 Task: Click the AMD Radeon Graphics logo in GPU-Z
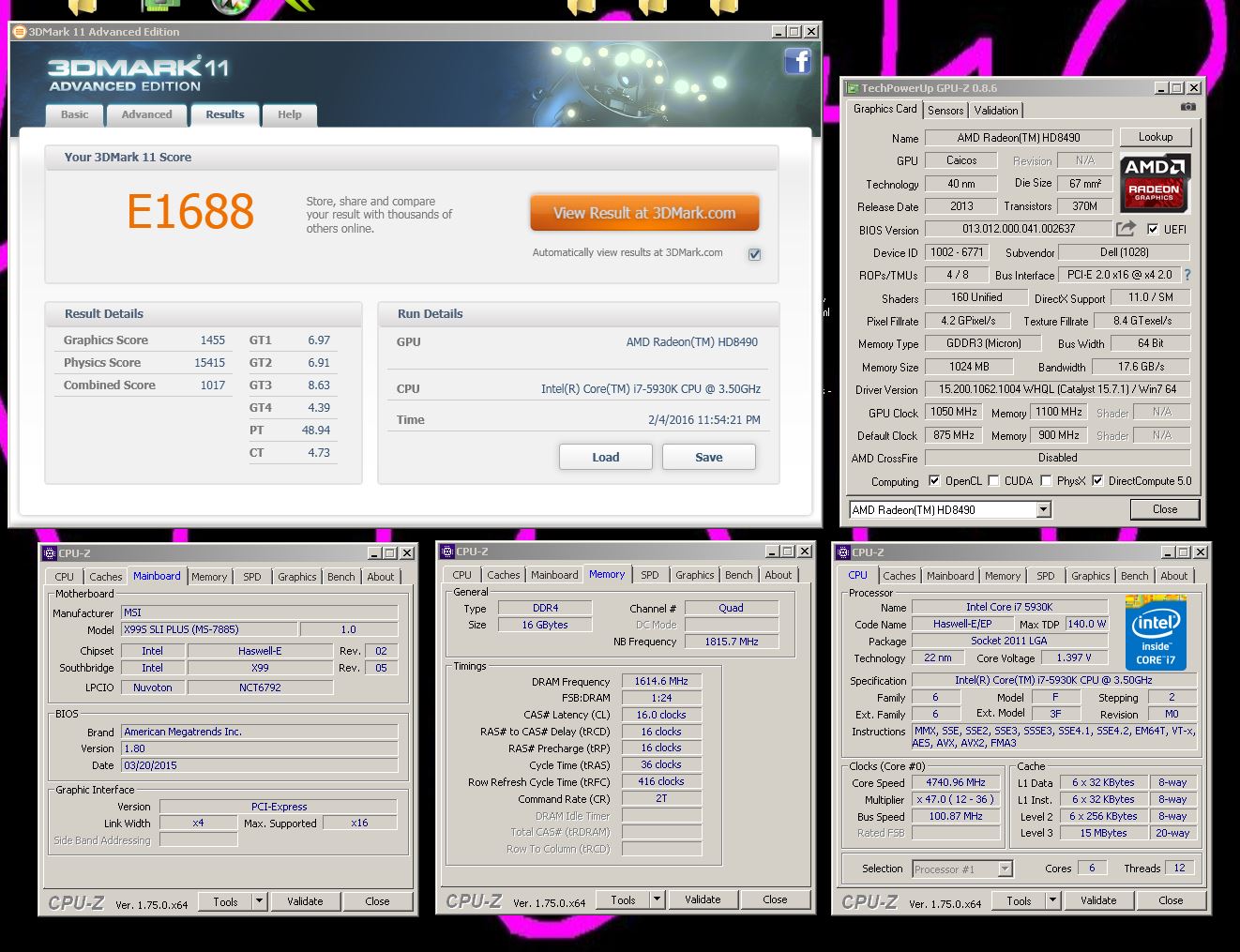click(1155, 182)
